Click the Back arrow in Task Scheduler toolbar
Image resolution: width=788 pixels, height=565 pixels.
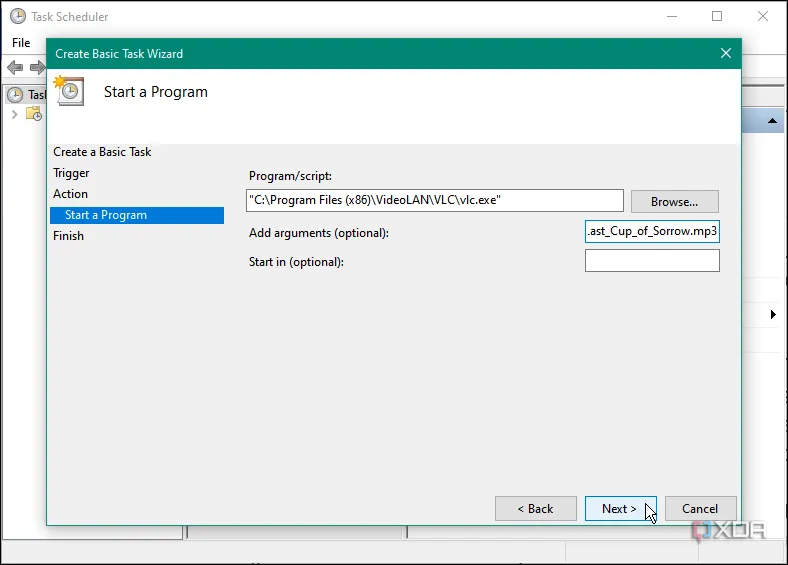[x=15, y=68]
